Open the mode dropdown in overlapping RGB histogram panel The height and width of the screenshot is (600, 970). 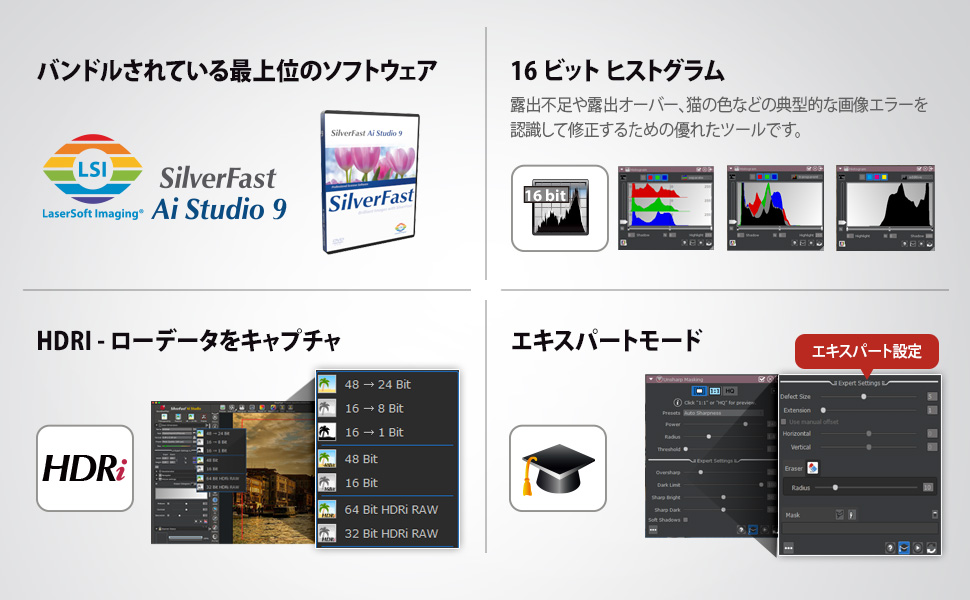(807, 177)
